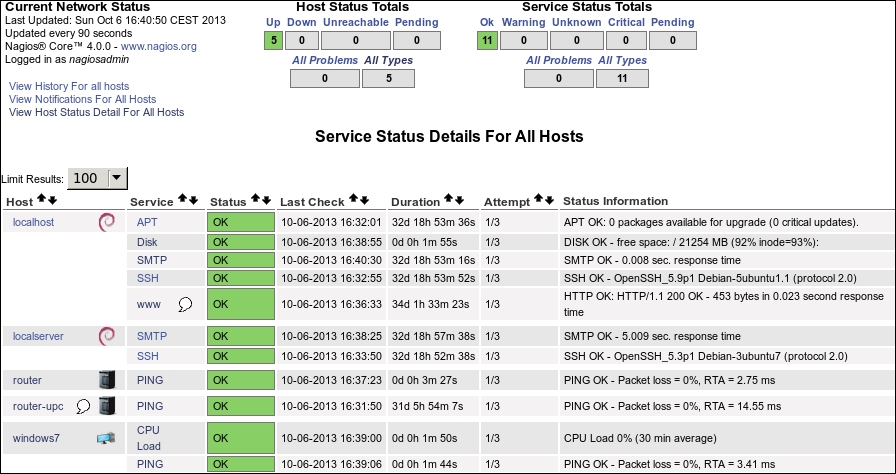Click the green Ok service count box
Image resolution: width=896 pixels, height=474 pixels.
(487, 40)
